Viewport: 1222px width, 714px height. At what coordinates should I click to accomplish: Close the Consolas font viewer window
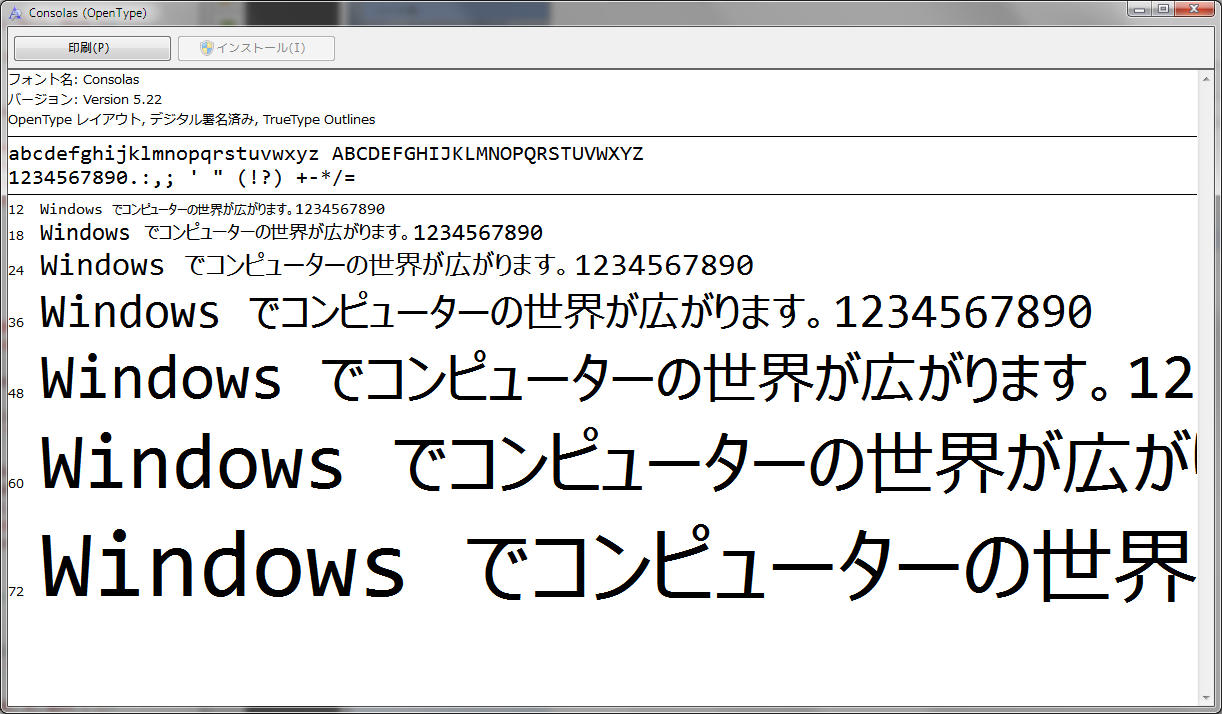pyautogui.click(x=1194, y=9)
